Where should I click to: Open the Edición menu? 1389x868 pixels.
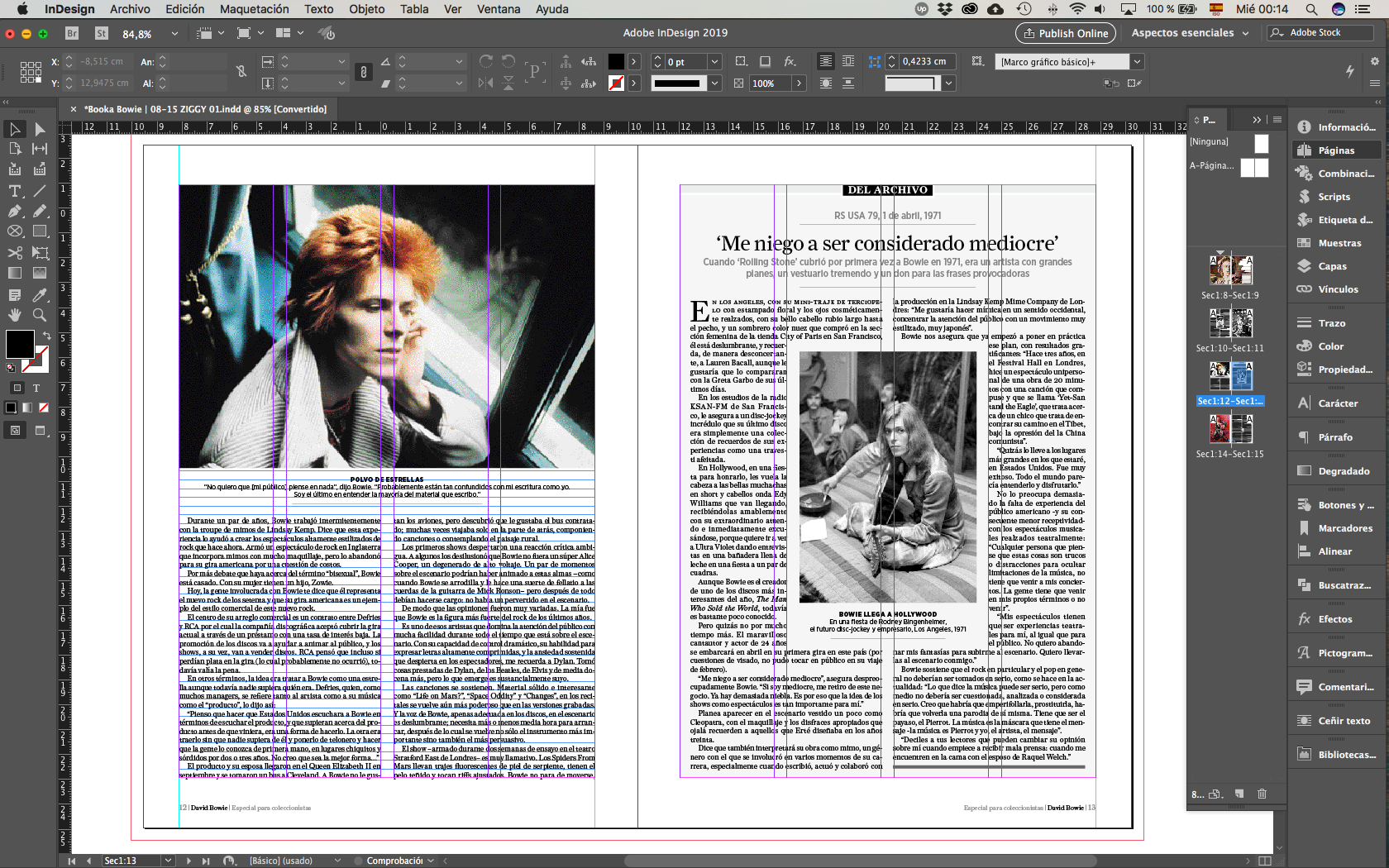tap(185, 9)
